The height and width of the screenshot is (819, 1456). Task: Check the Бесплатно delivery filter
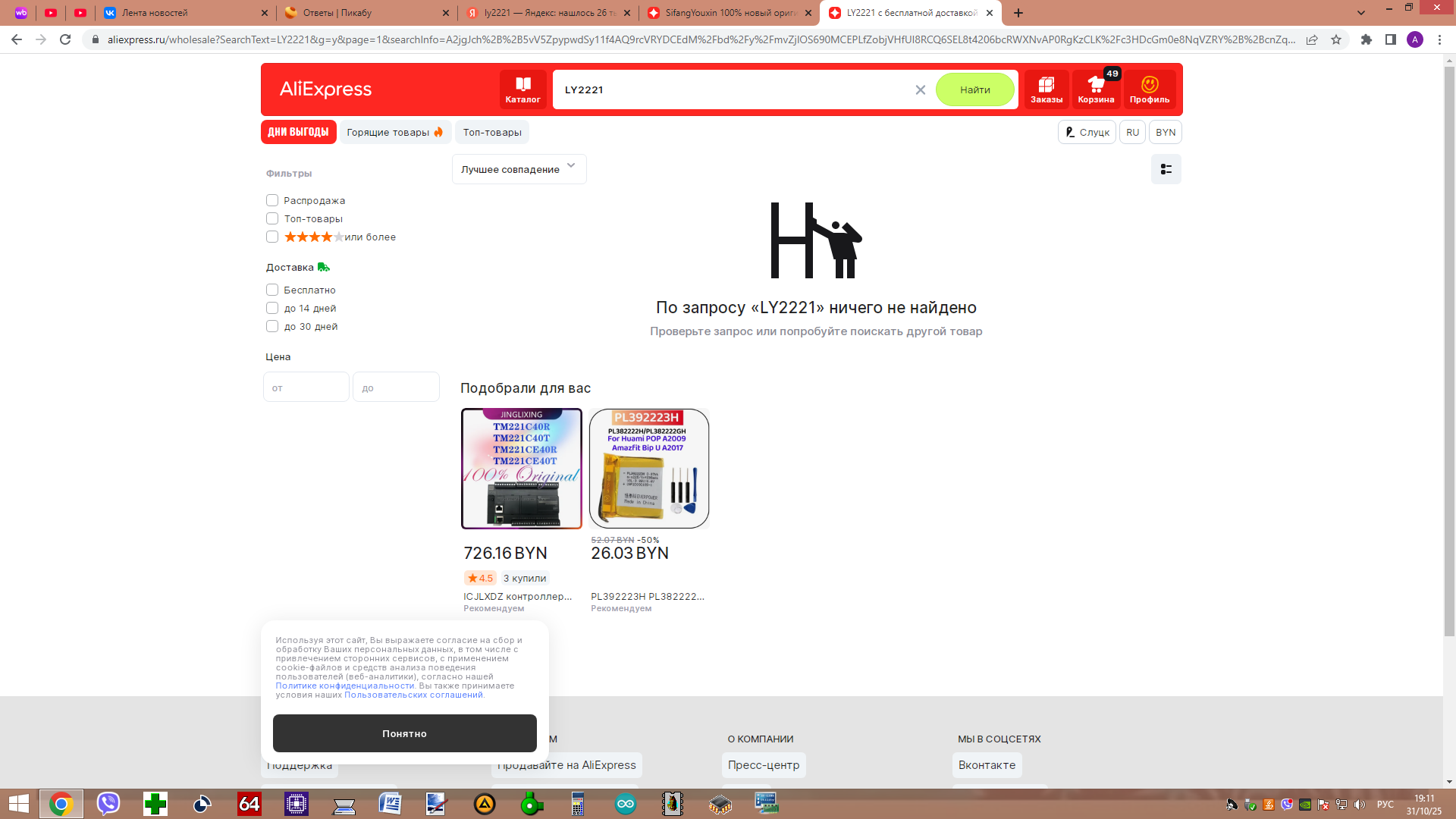pos(272,290)
